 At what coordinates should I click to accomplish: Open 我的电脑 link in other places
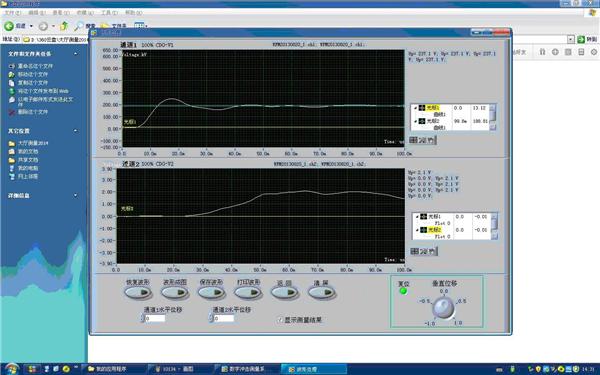28,168
